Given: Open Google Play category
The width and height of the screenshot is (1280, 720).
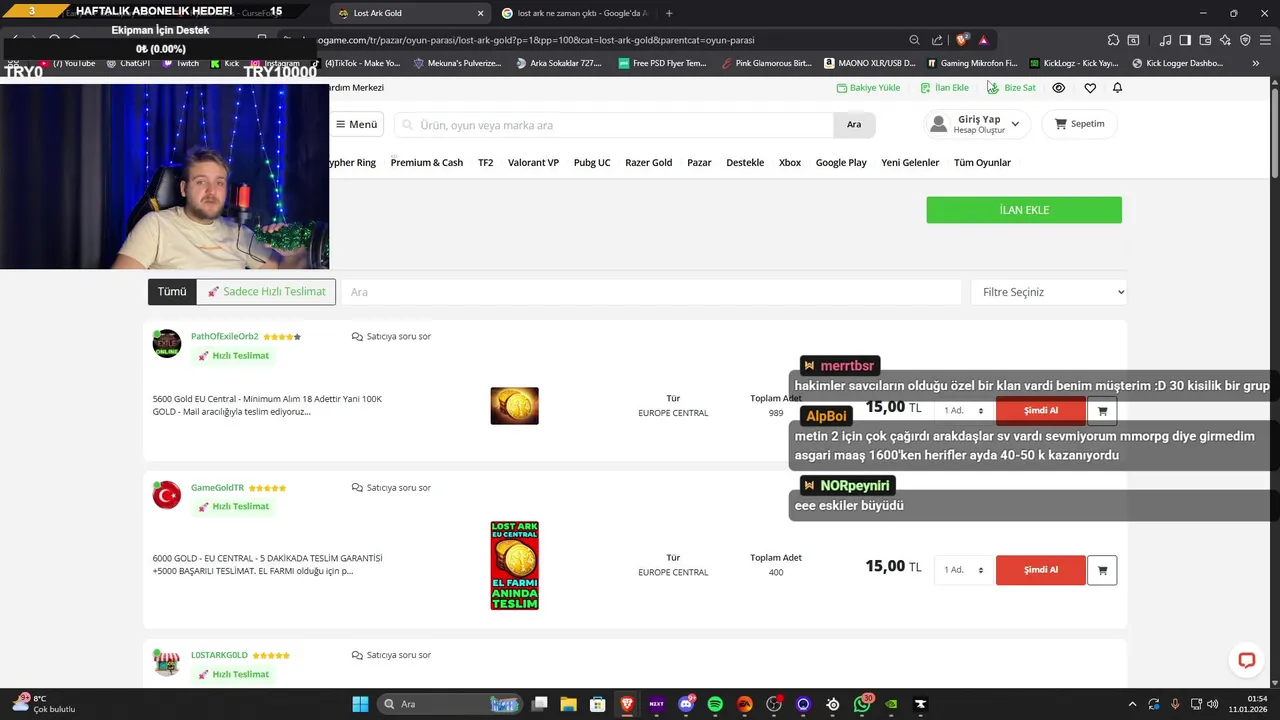Looking at the screenshot, I should (x=841, y=162).
